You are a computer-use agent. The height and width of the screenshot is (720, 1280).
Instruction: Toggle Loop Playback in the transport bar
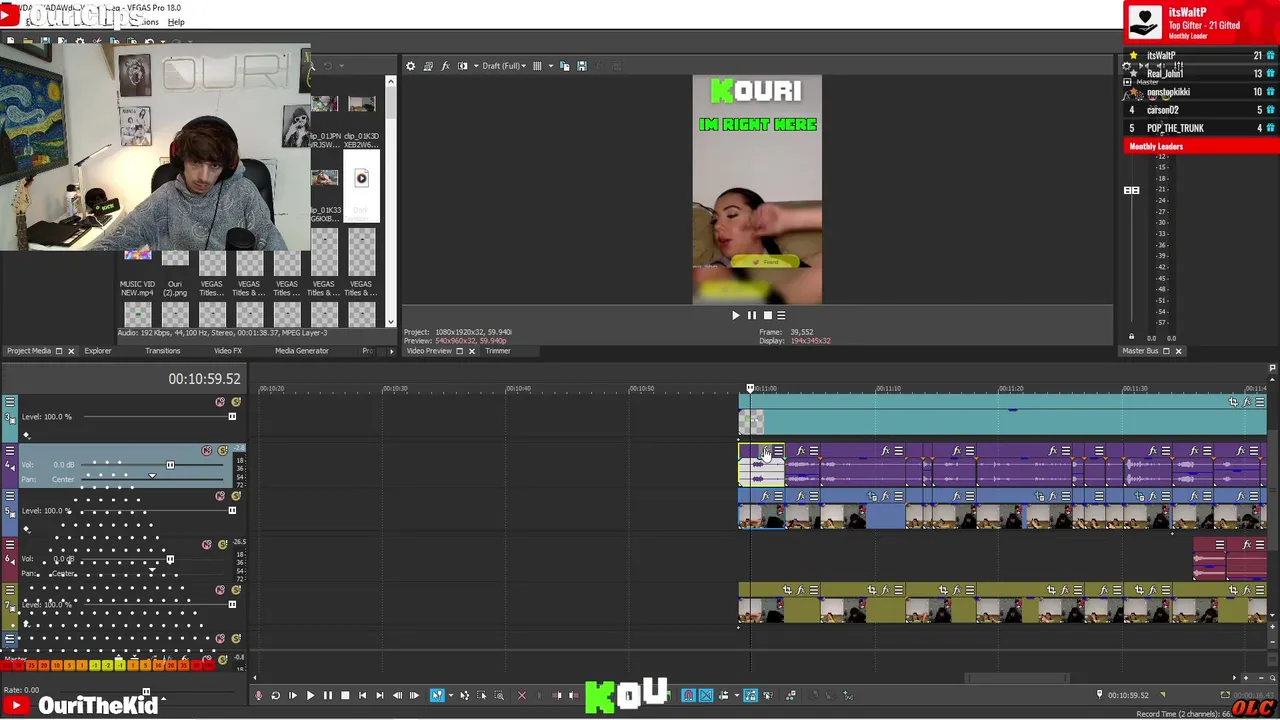click(275, 695)
